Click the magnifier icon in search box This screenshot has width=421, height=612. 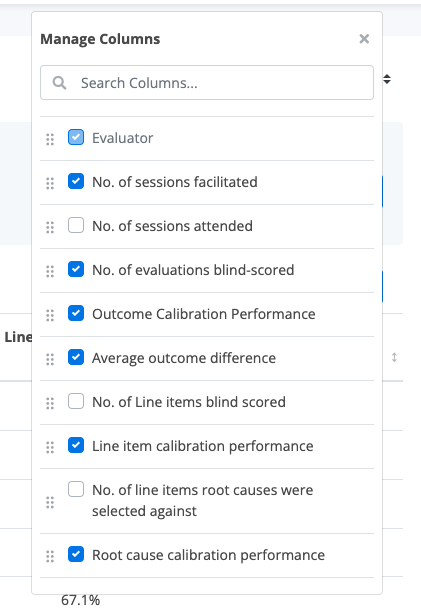[x=59, y=83]
